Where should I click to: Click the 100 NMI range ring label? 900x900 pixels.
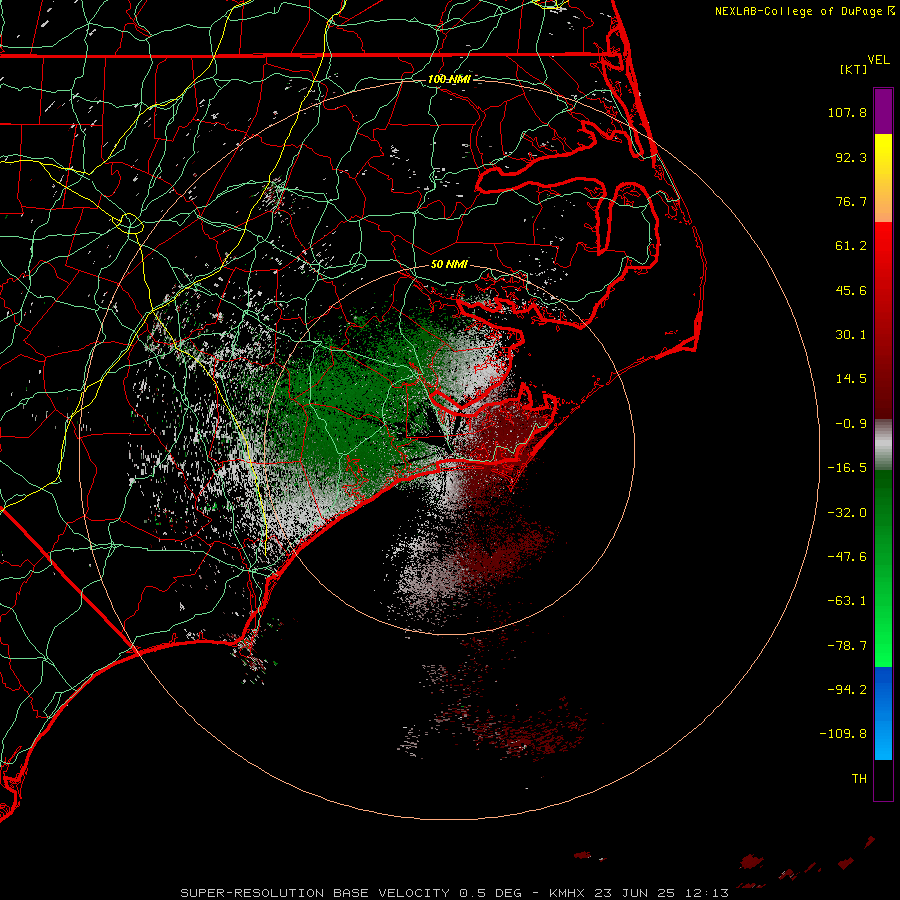(x=449, y=79)
